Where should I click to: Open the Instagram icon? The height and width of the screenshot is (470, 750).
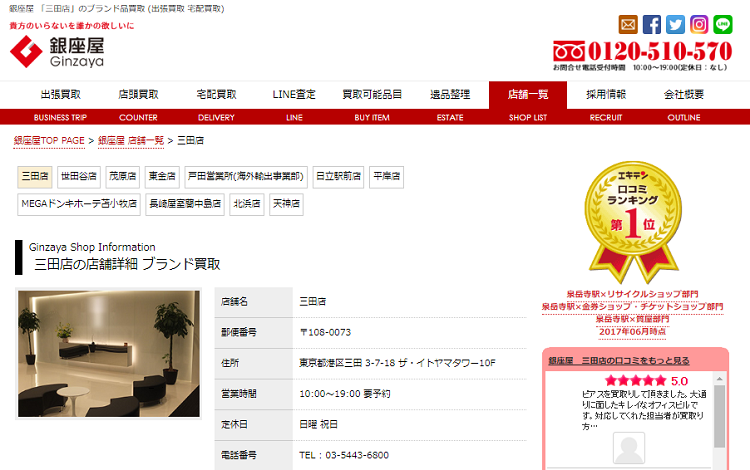click(699, 24)
